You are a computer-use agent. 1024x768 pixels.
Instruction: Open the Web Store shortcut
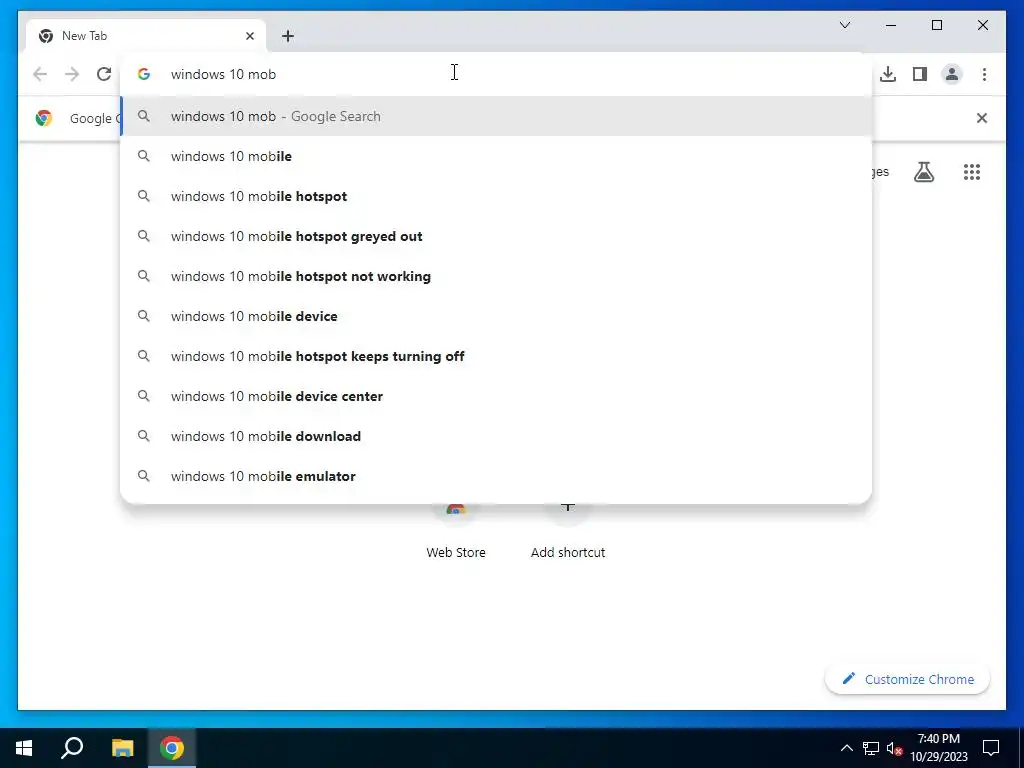456,532
